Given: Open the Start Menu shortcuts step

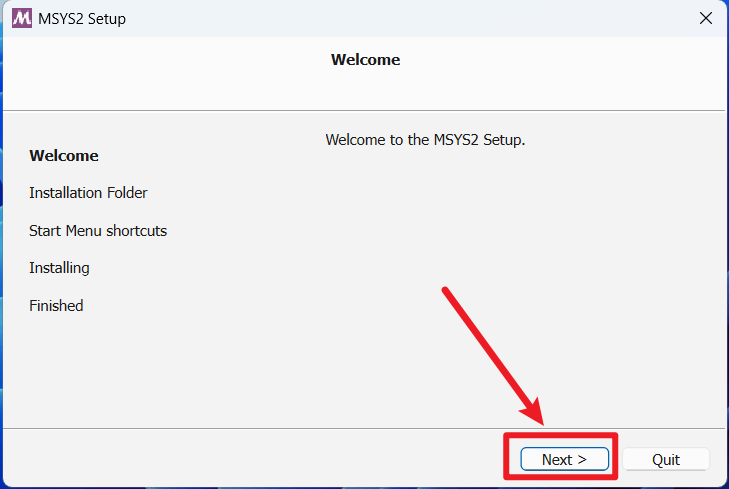Looking at the screenshot, I should tap(98, 231).
